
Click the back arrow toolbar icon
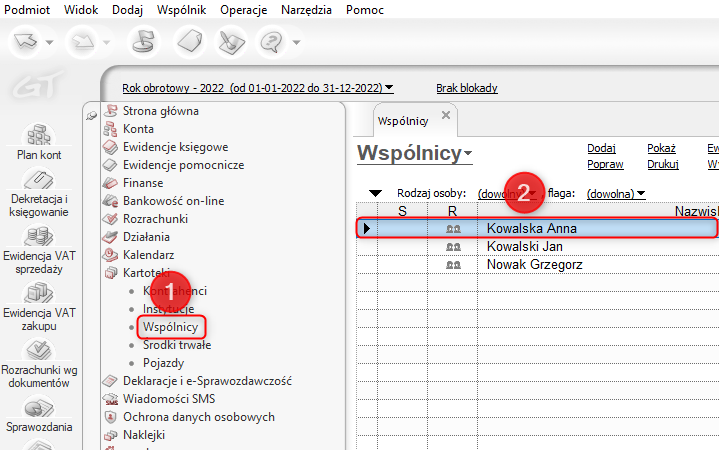tap(25, 42)
